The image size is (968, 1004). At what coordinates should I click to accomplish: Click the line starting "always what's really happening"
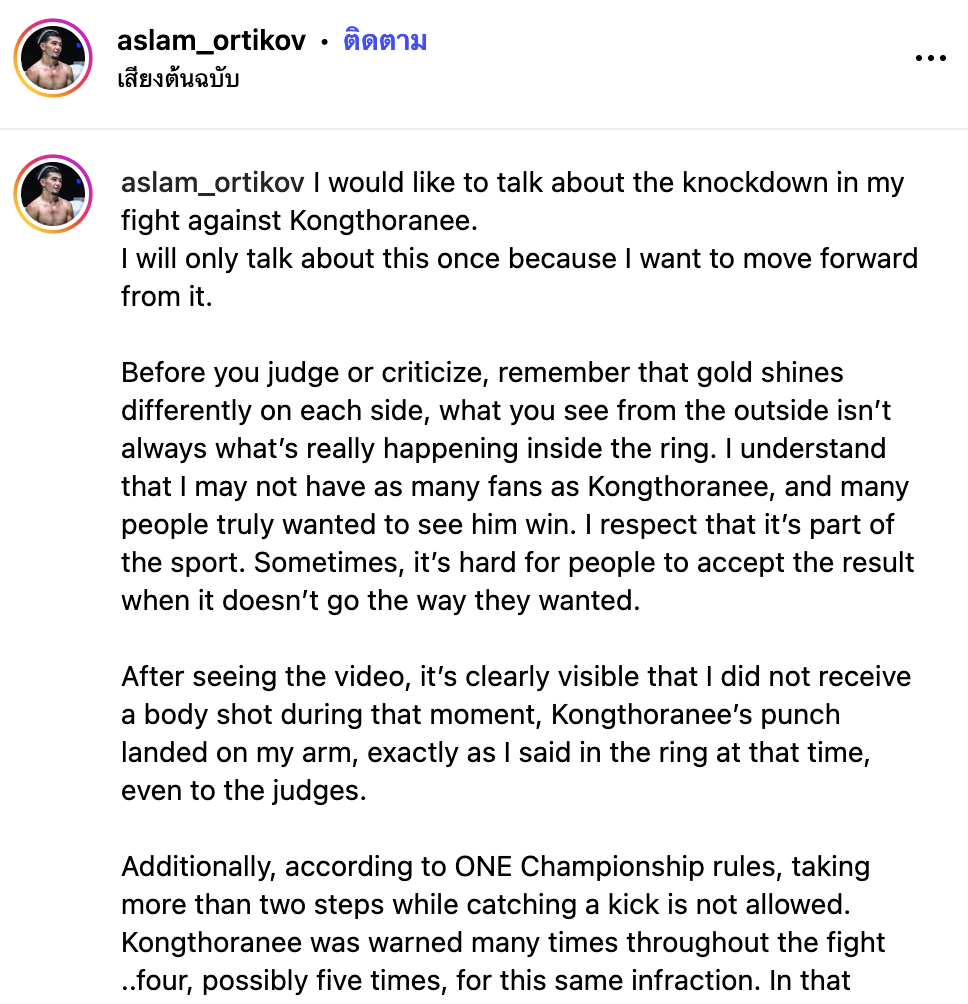pos(504,449)
